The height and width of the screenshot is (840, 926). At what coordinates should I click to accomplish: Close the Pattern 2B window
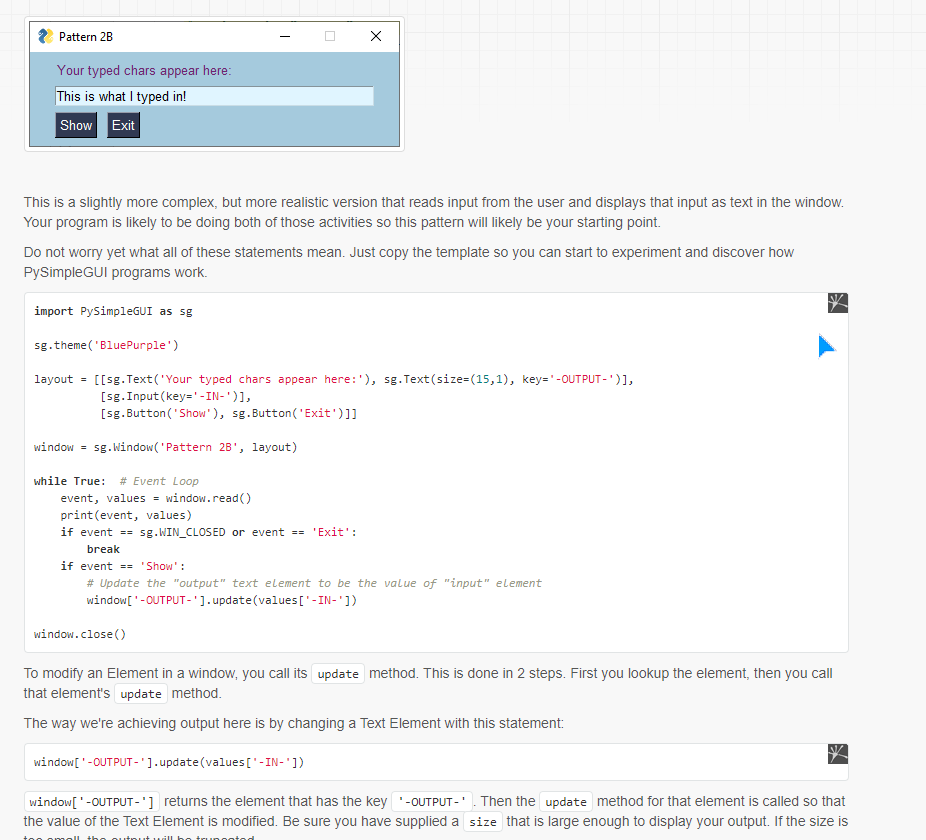(375, 36)
